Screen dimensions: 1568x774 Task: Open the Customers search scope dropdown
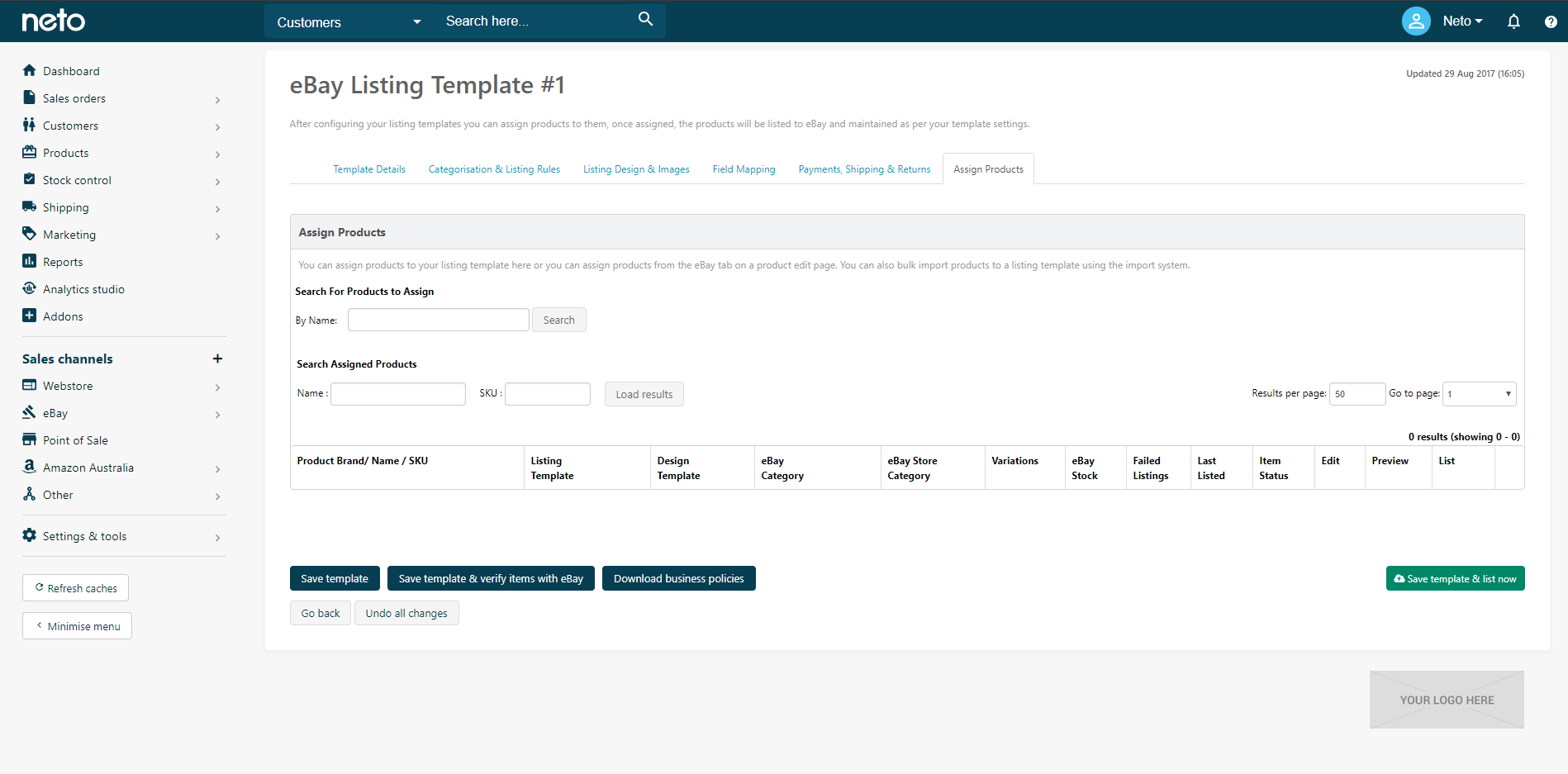pos(349,21)
